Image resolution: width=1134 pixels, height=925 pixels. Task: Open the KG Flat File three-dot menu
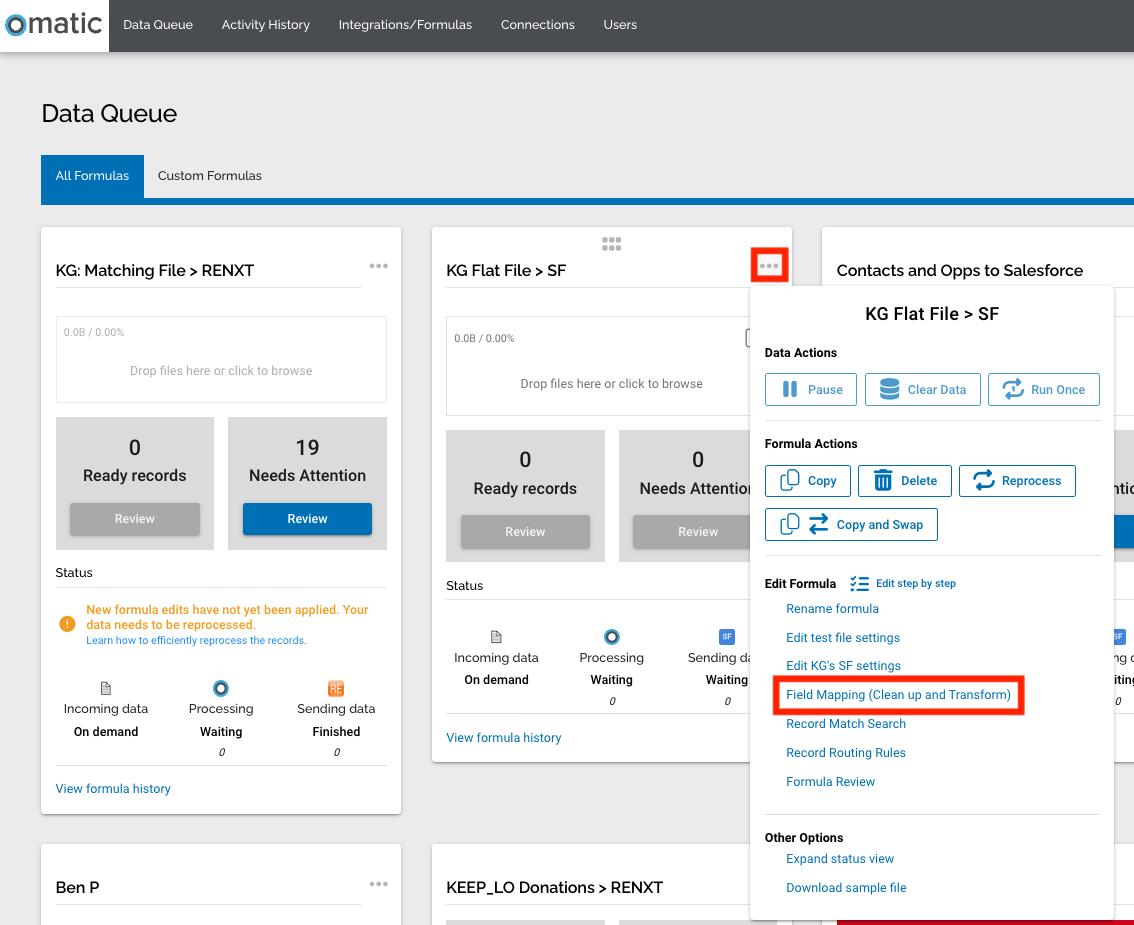click(x=769, y=265)
